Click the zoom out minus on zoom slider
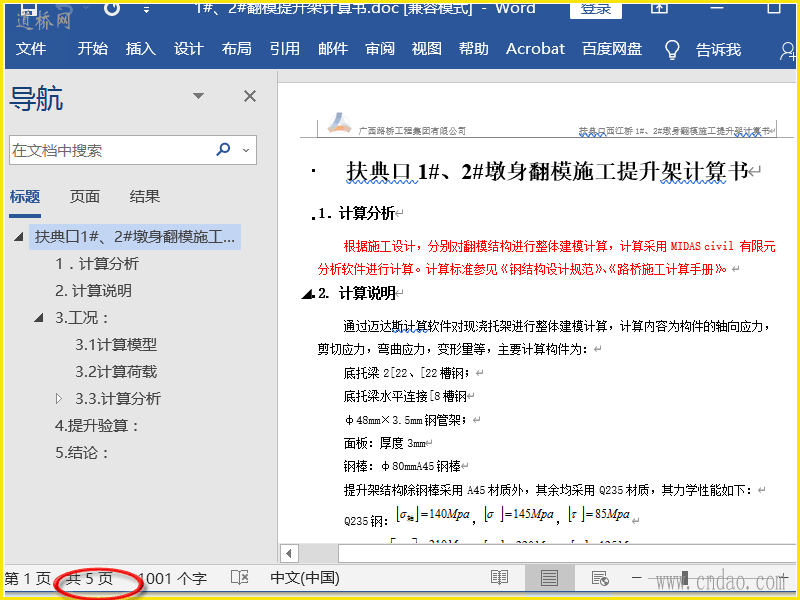The image size is (800, 600). click(636, 578)
